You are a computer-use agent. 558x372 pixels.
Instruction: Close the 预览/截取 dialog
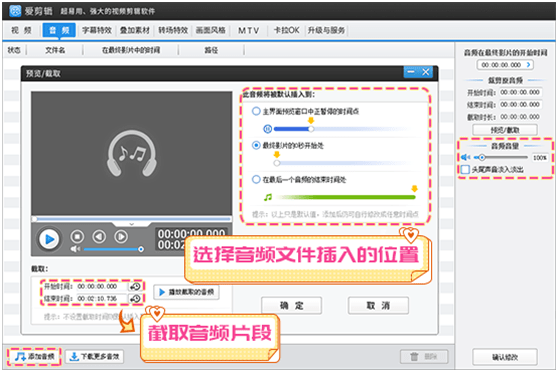coord(426,72)
